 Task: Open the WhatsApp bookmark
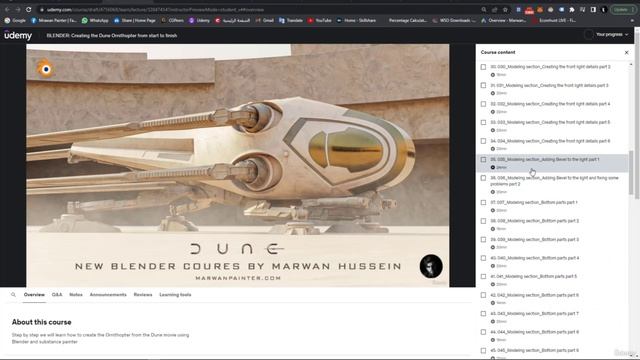(95, 20)
